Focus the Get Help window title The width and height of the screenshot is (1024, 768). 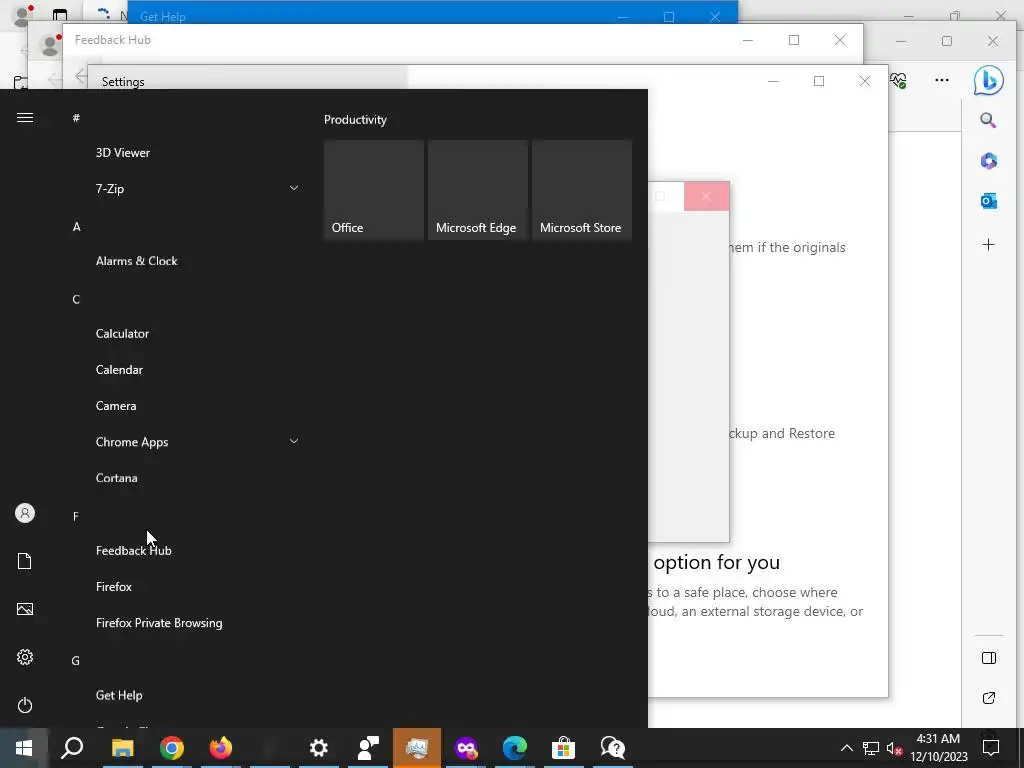[x=163, y=17]
